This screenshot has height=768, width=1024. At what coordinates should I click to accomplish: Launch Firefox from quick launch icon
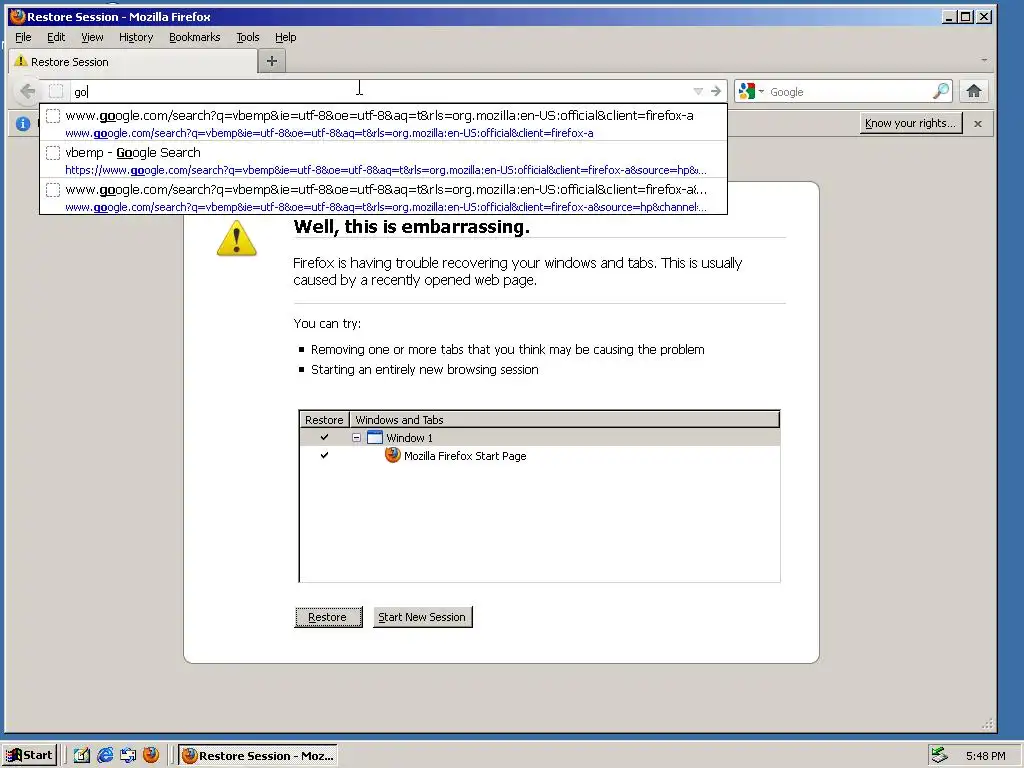[x=151, y=755]
